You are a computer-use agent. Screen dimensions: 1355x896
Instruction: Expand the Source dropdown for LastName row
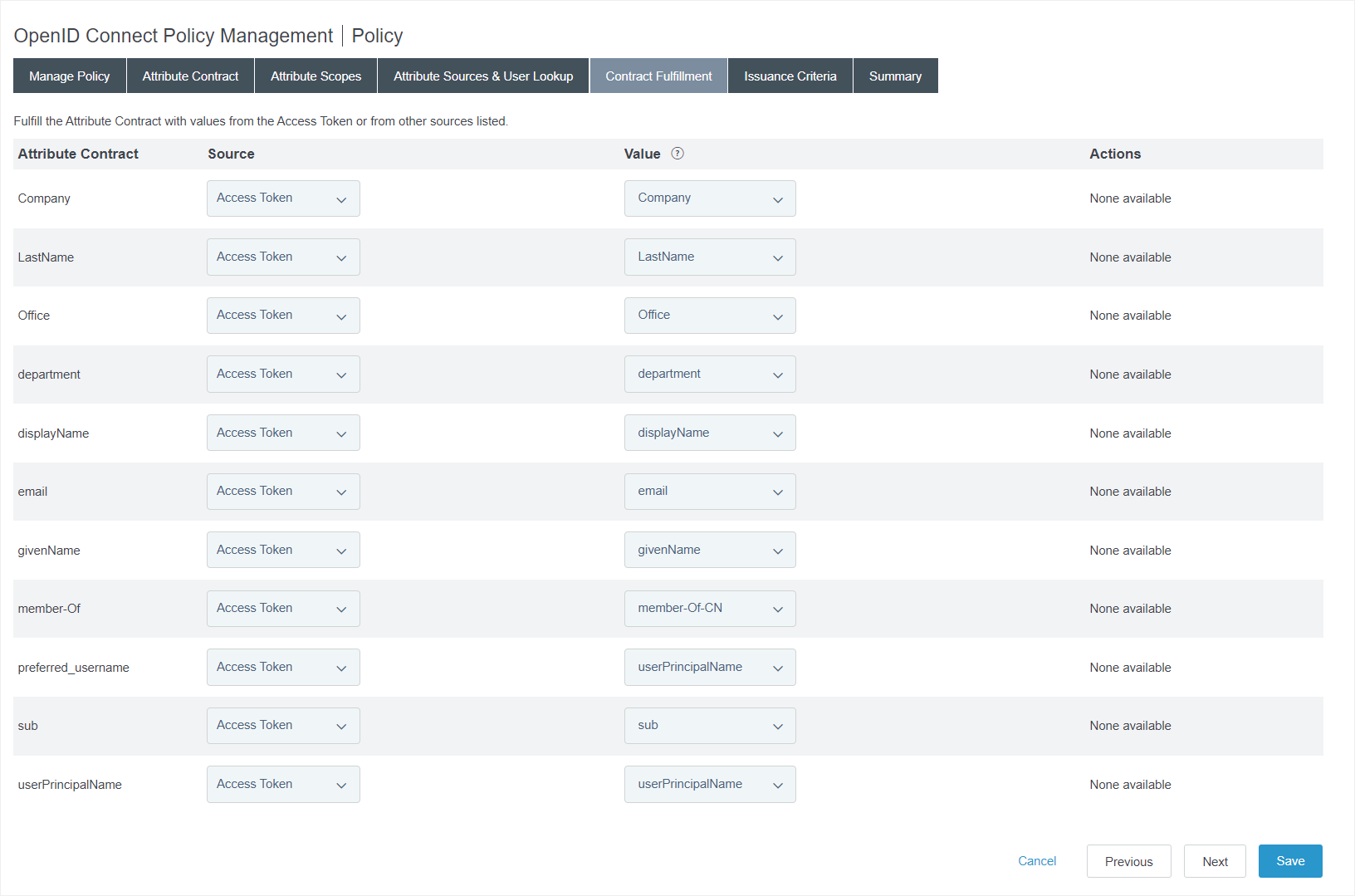pos(283,257)
